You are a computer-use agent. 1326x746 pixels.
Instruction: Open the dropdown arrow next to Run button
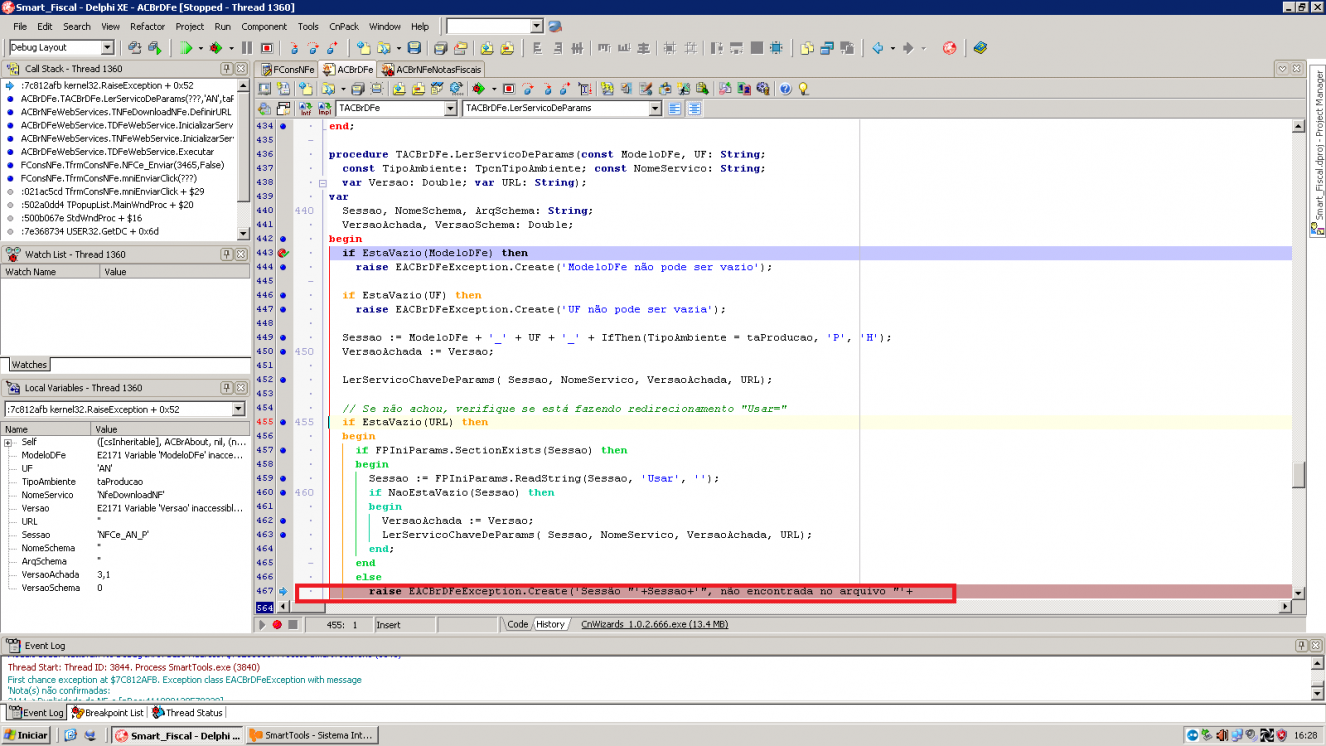pyautogui.click(x=200, y=47)
